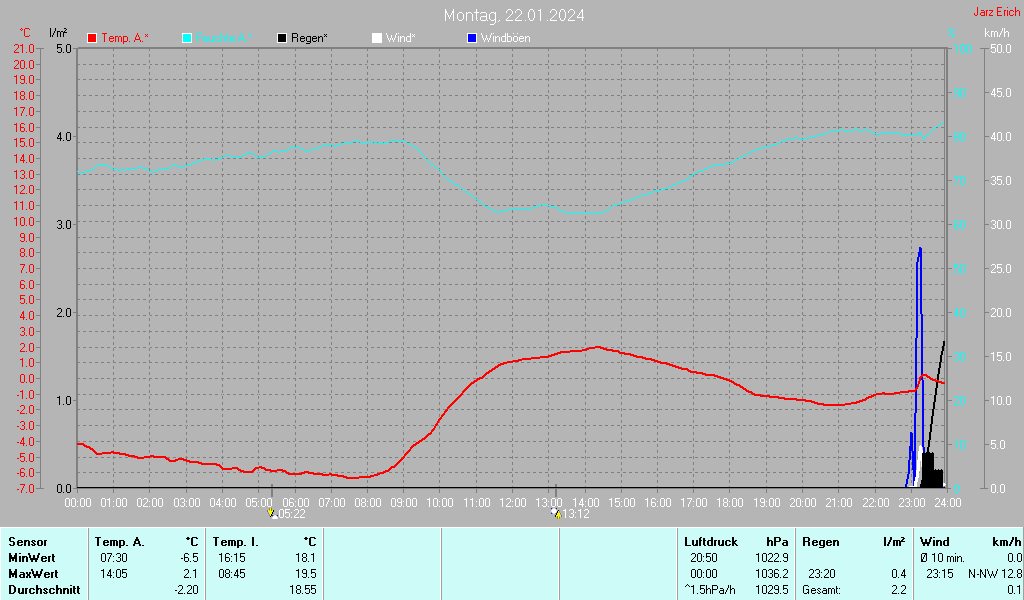Click the cyan humidity legend square
The width and height of the screenshot is (1024, 600).
click(x=187, y=38)
